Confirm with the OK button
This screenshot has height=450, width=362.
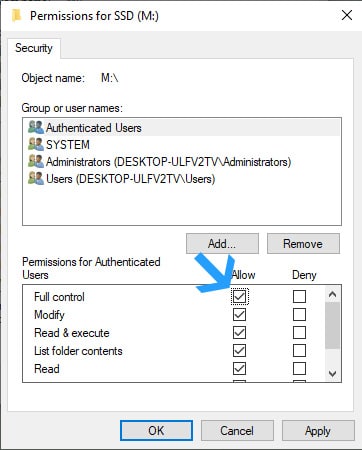coord(156,430)
